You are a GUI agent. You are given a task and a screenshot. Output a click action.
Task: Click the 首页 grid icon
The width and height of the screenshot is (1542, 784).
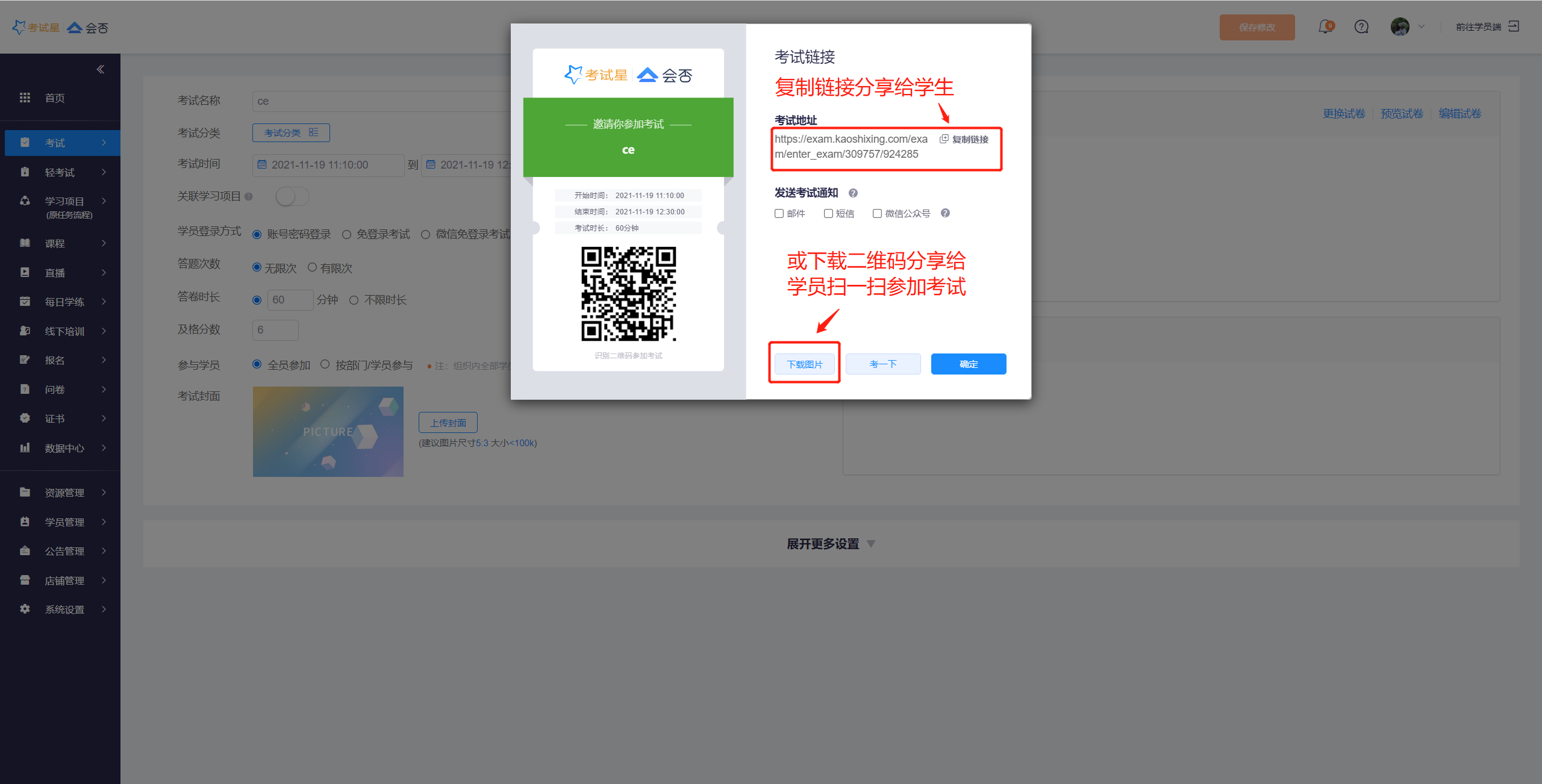click(x=25, y=98)
